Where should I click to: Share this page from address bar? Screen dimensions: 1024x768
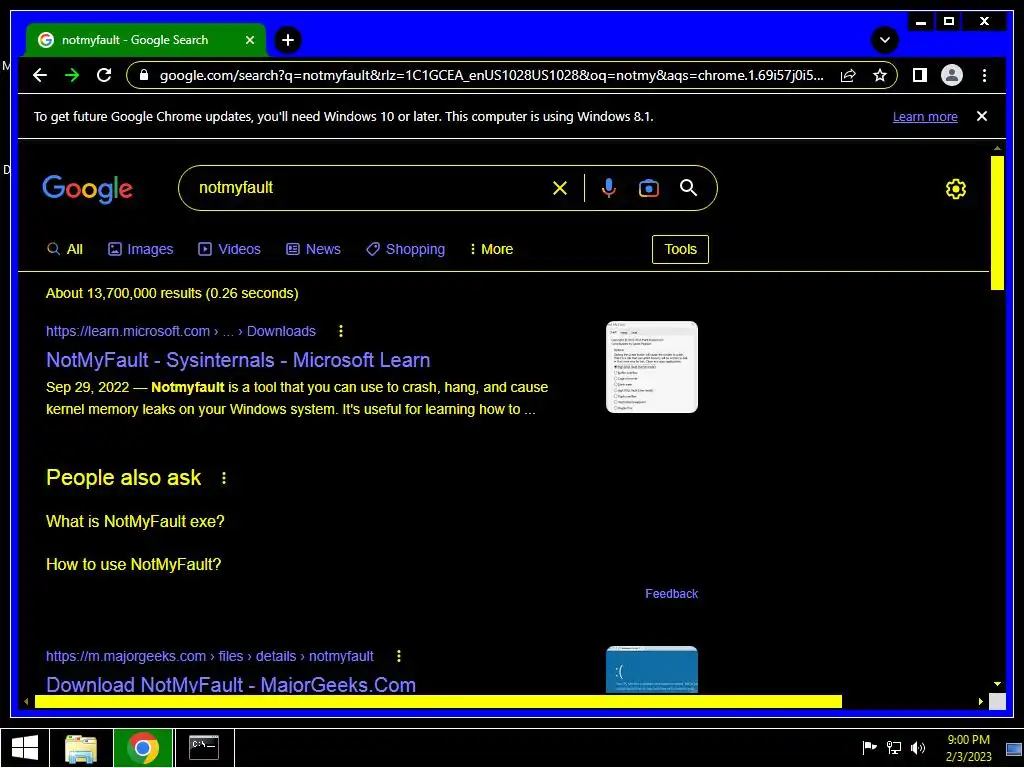click(x=848, y=75)
